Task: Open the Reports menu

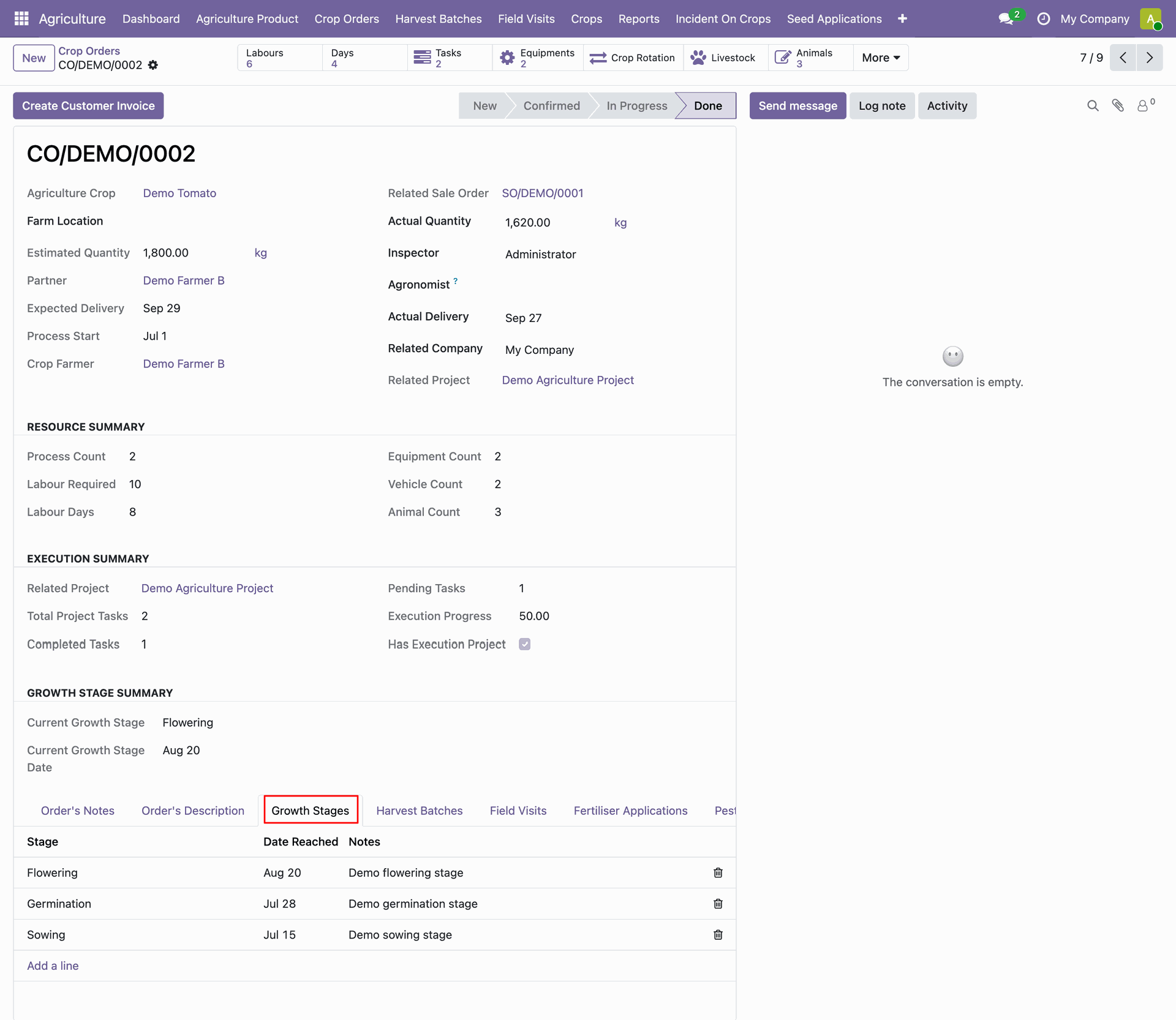Action: [x=639, y=19]
